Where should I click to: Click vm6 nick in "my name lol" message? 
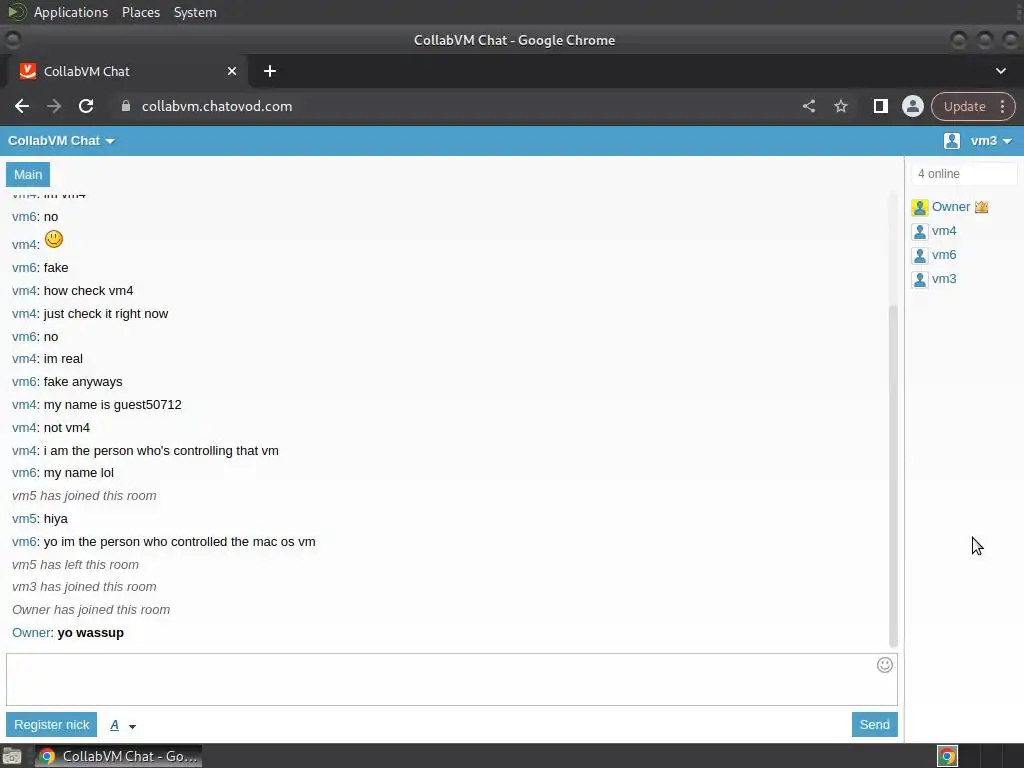click(x=24, y=473)
